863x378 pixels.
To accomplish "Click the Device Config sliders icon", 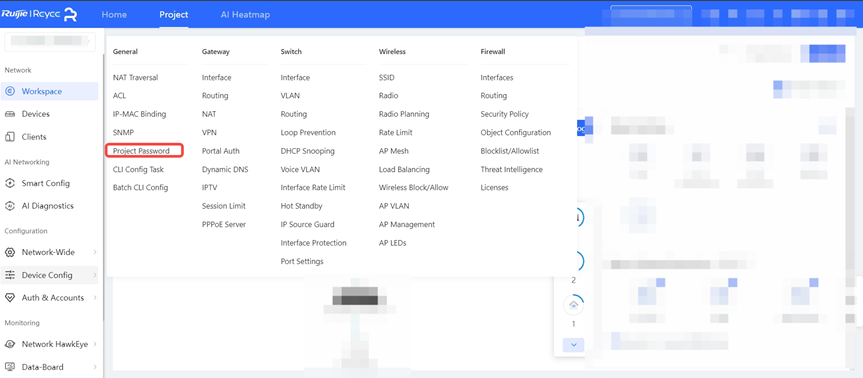I will 10,275.
